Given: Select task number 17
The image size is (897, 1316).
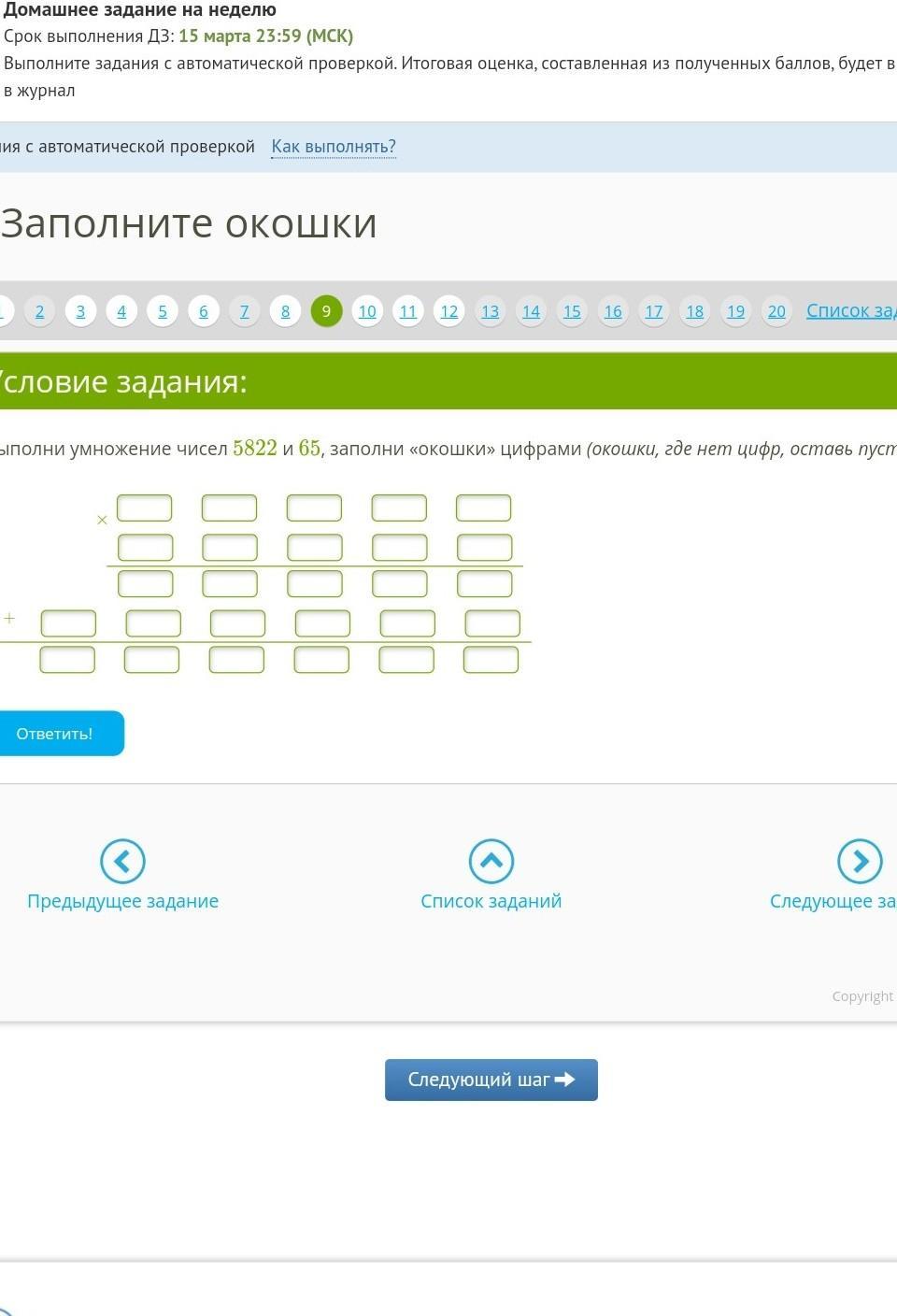Looking at the screenshot, I should click(x=654, y=311).
